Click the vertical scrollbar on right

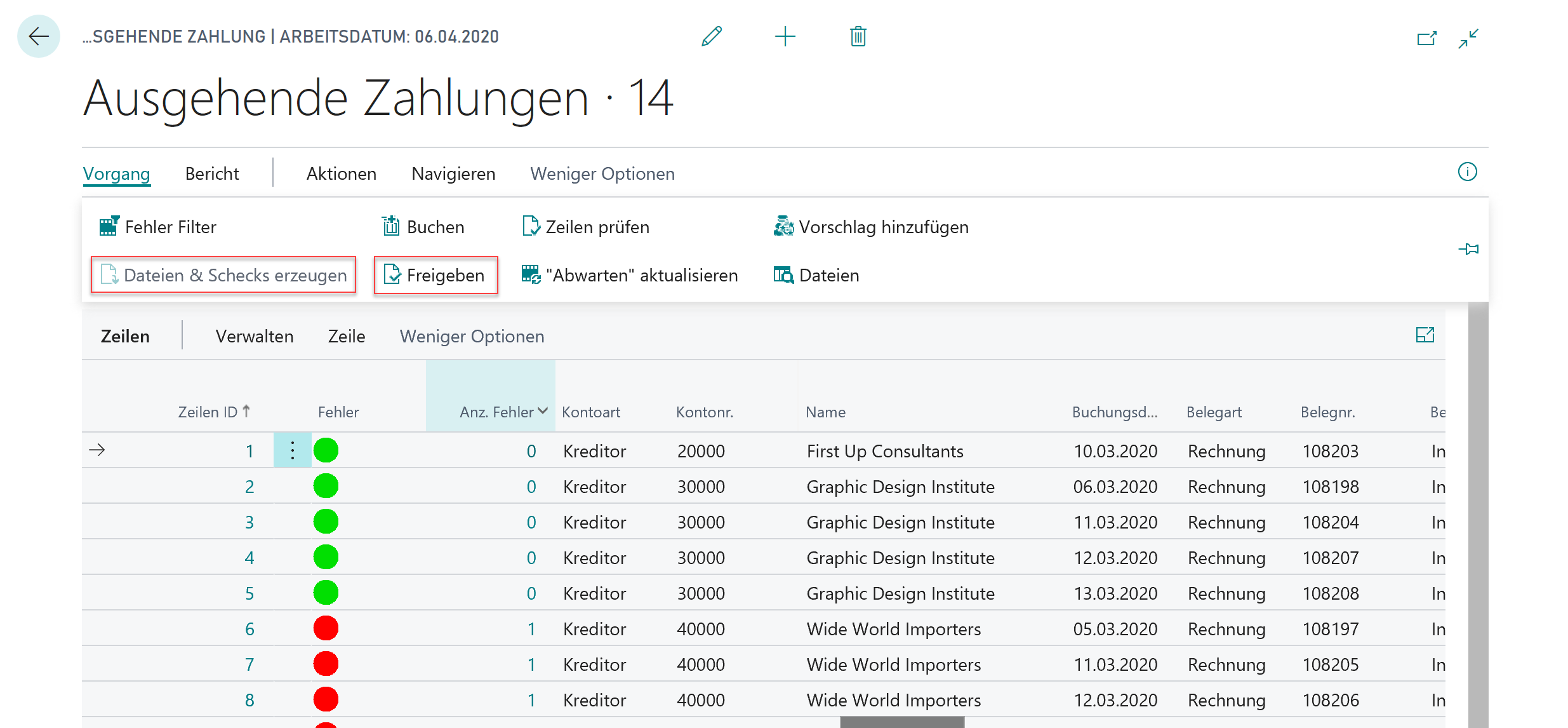[x=1478, y=508]
